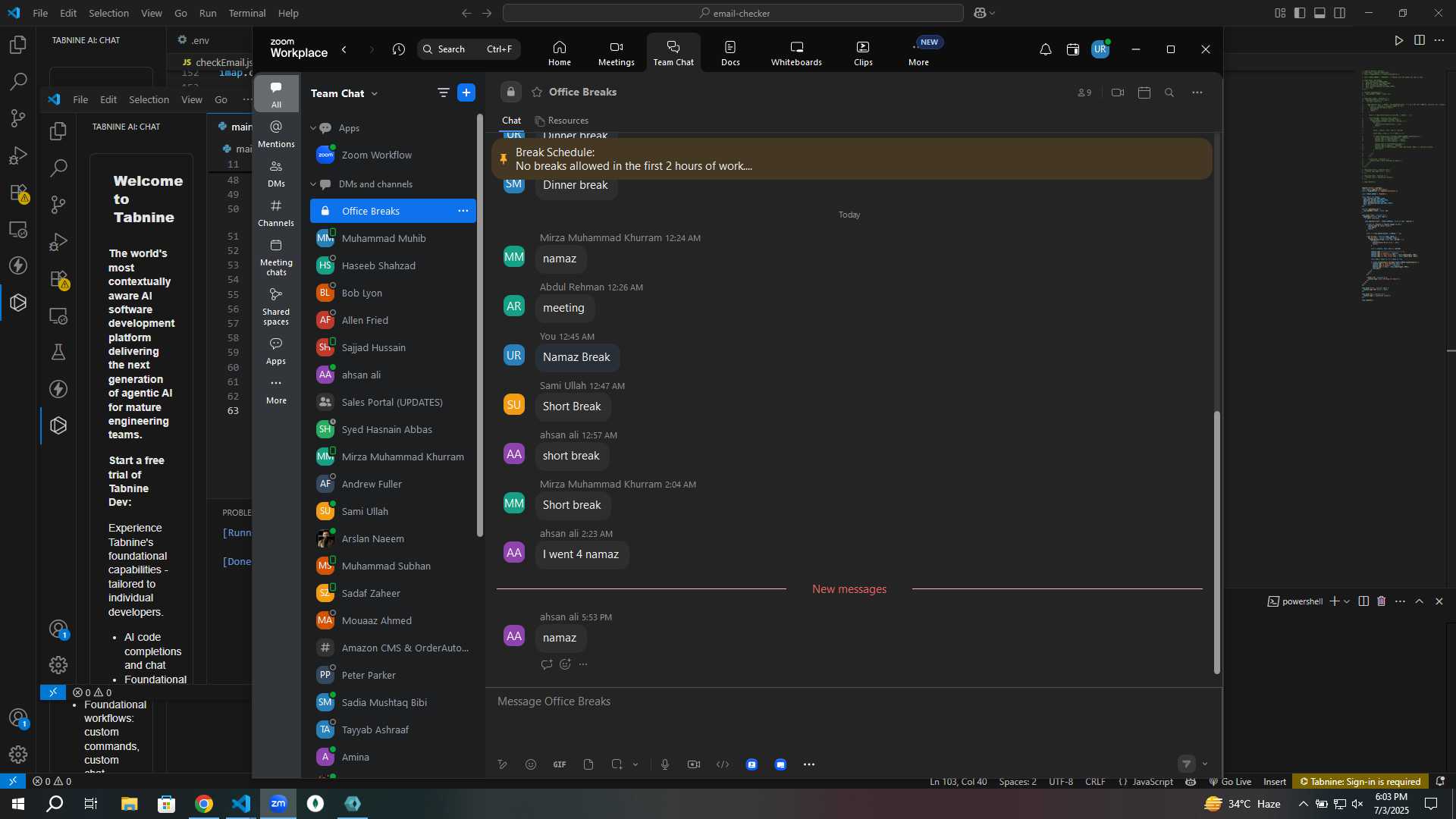
Task: Click chat messages vertical scrollbar
Action: [x=1216, y=542]
